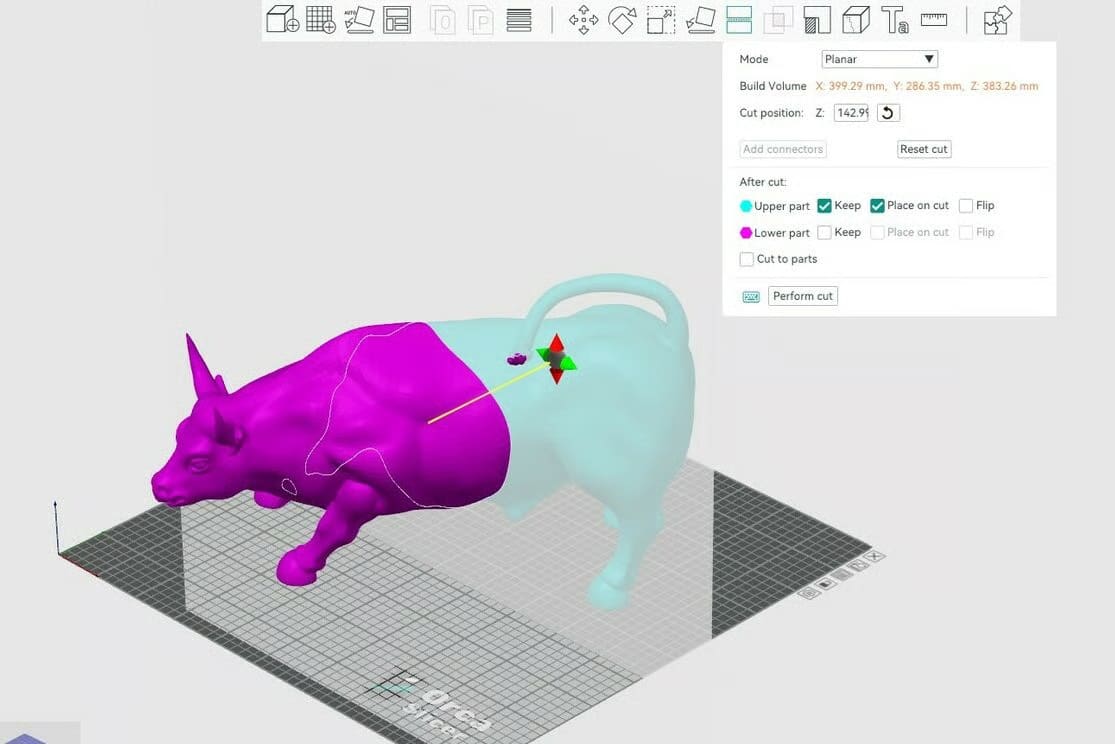Click the Add object cube icon

click(x=282, y=19)
